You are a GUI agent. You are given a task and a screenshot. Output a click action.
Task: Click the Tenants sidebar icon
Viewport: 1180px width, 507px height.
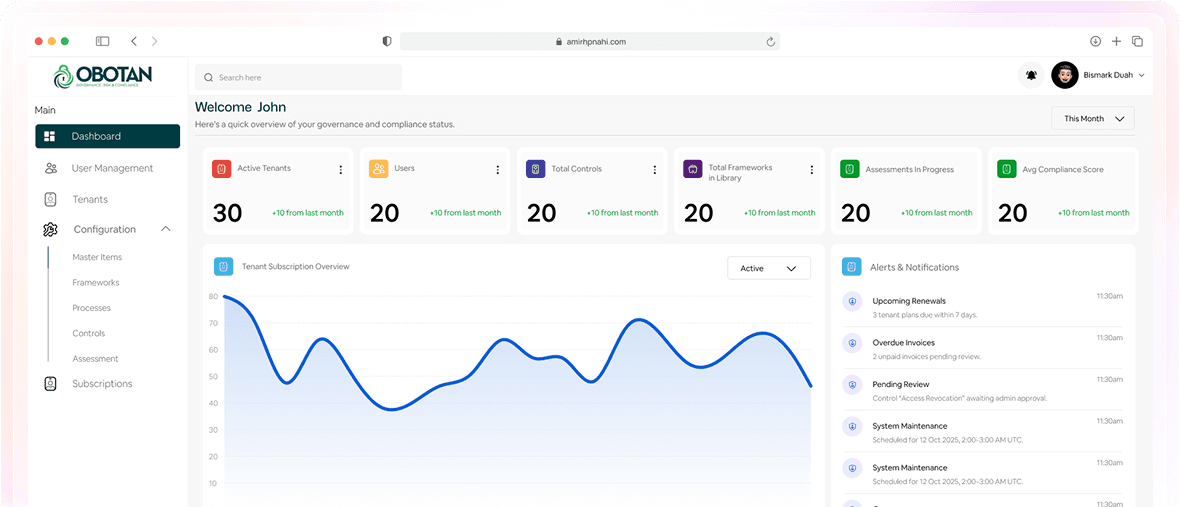[50, 199]
